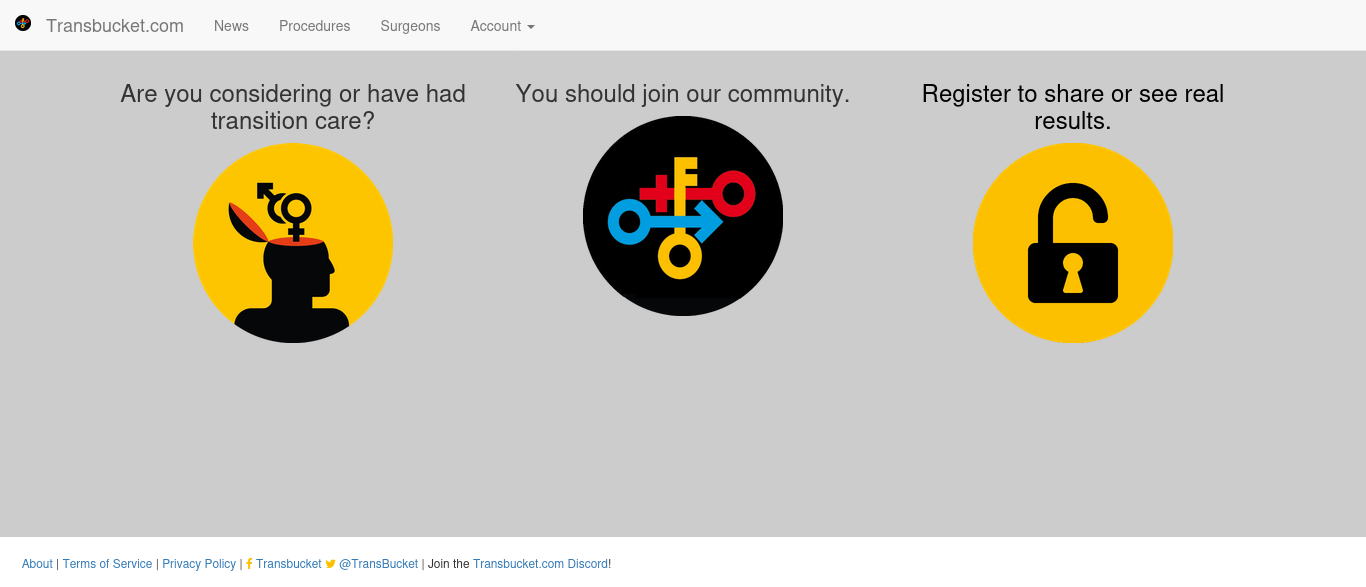The image size is (1366, 587).
Task: Click 'You should join our community' heading
Action: 683,94
